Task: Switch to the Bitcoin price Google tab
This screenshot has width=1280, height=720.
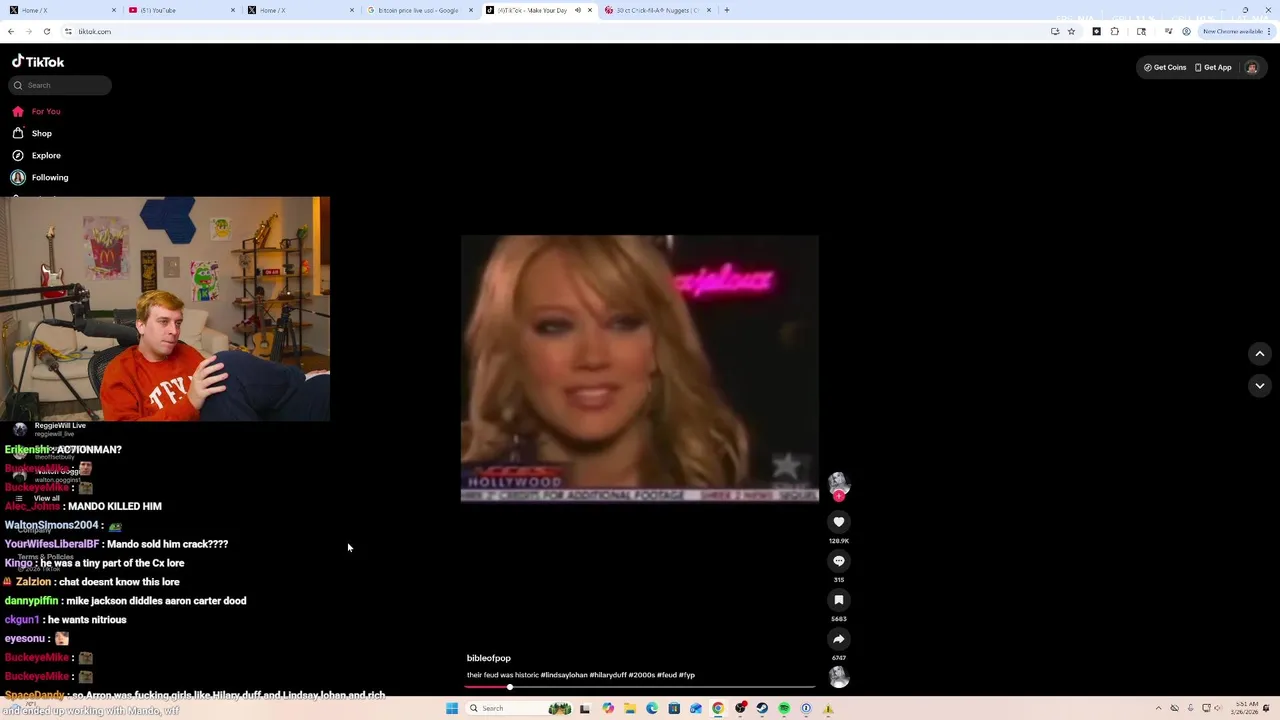Action: click(x=418, y=10)
